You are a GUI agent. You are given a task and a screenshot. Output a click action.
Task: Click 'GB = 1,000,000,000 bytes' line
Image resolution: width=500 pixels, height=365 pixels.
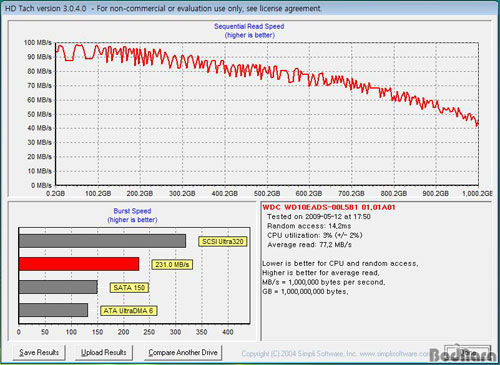[x=305, y=291]
